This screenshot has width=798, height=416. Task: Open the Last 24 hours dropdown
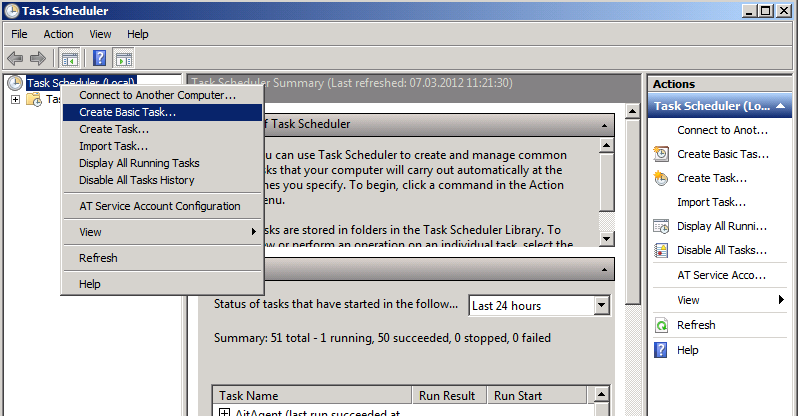pos(601,305)
